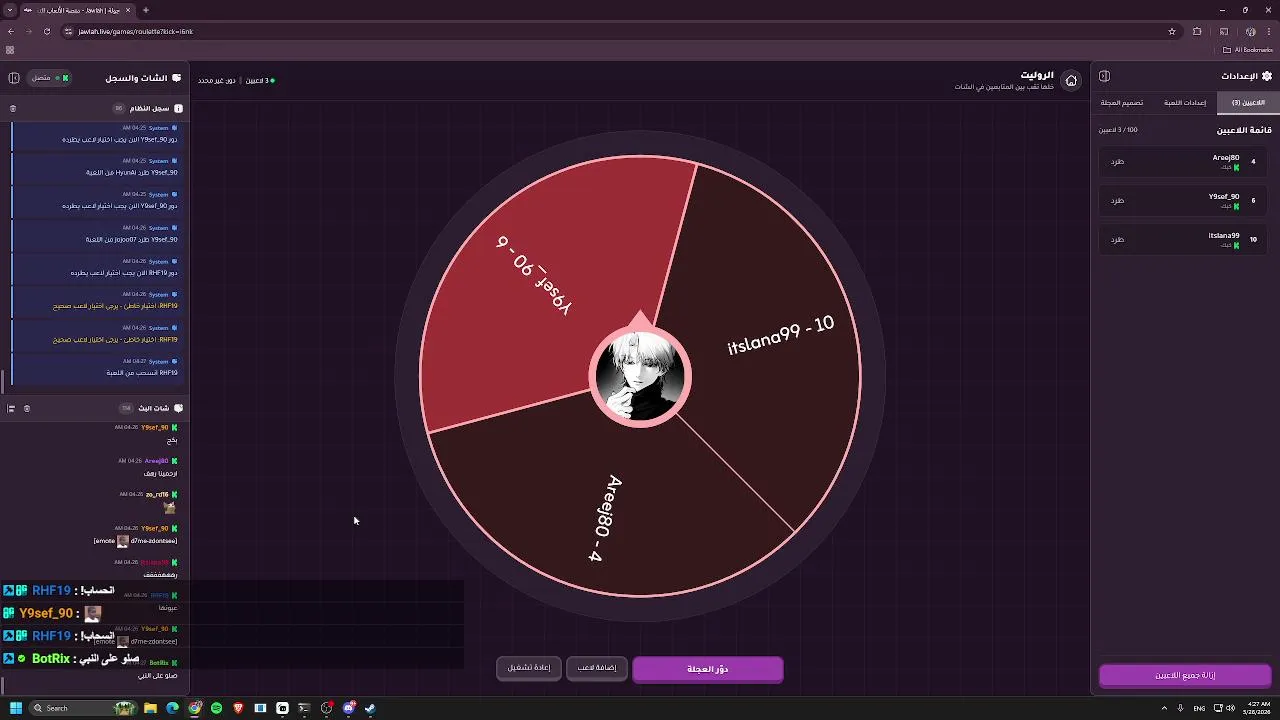Open All Bookmarks folder

1248,50
